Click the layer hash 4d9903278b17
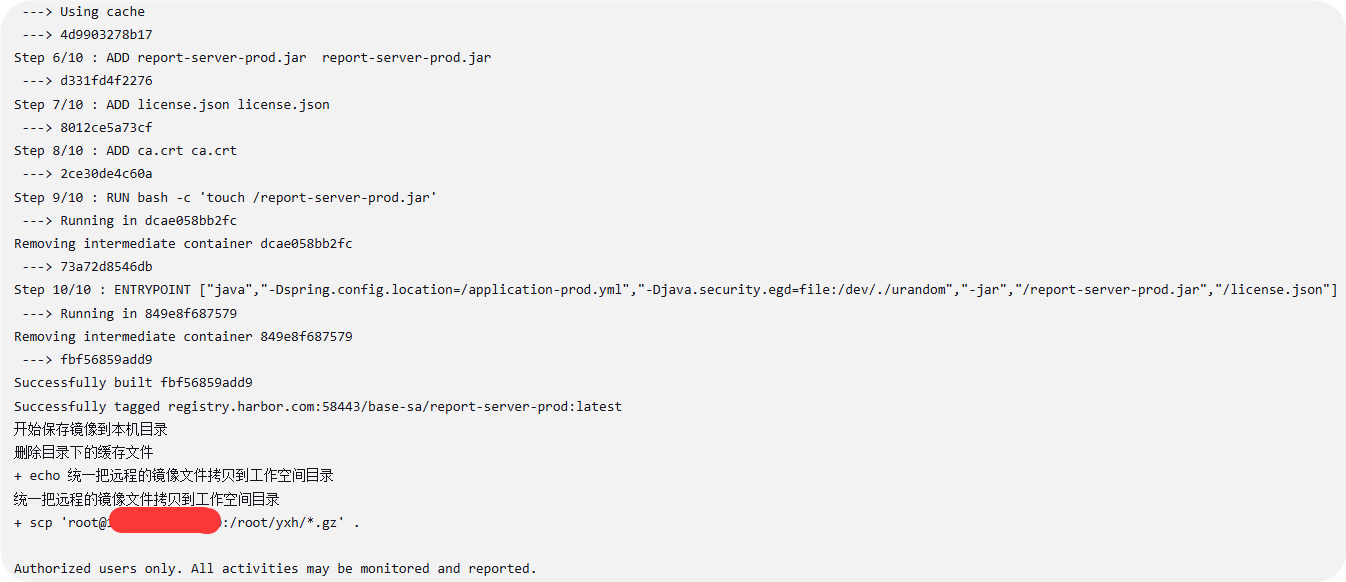Screen dimensions: 1346x582 (106, 35)
